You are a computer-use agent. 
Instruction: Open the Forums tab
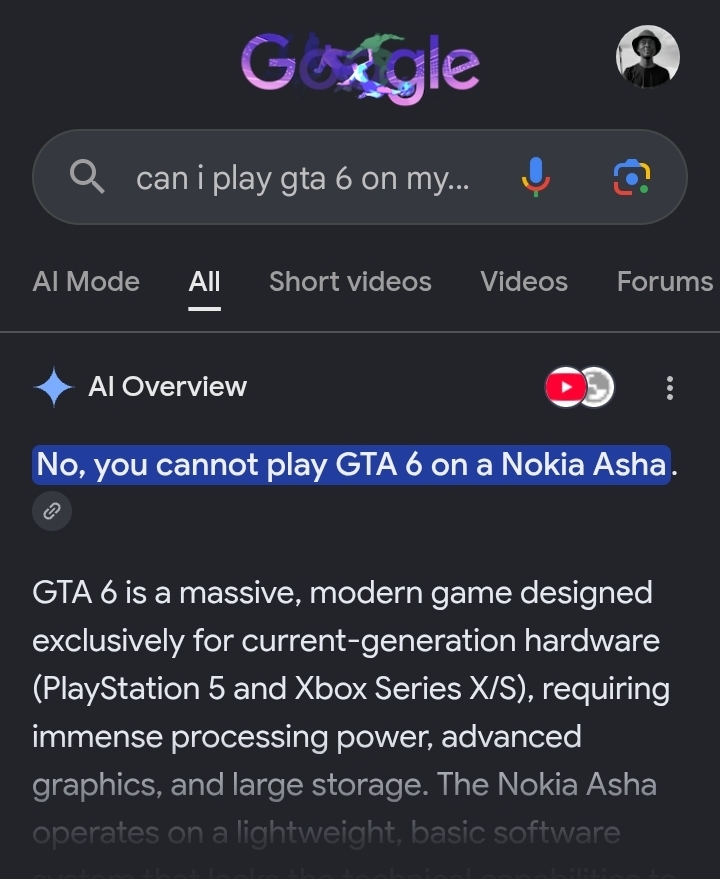(665, 281)
